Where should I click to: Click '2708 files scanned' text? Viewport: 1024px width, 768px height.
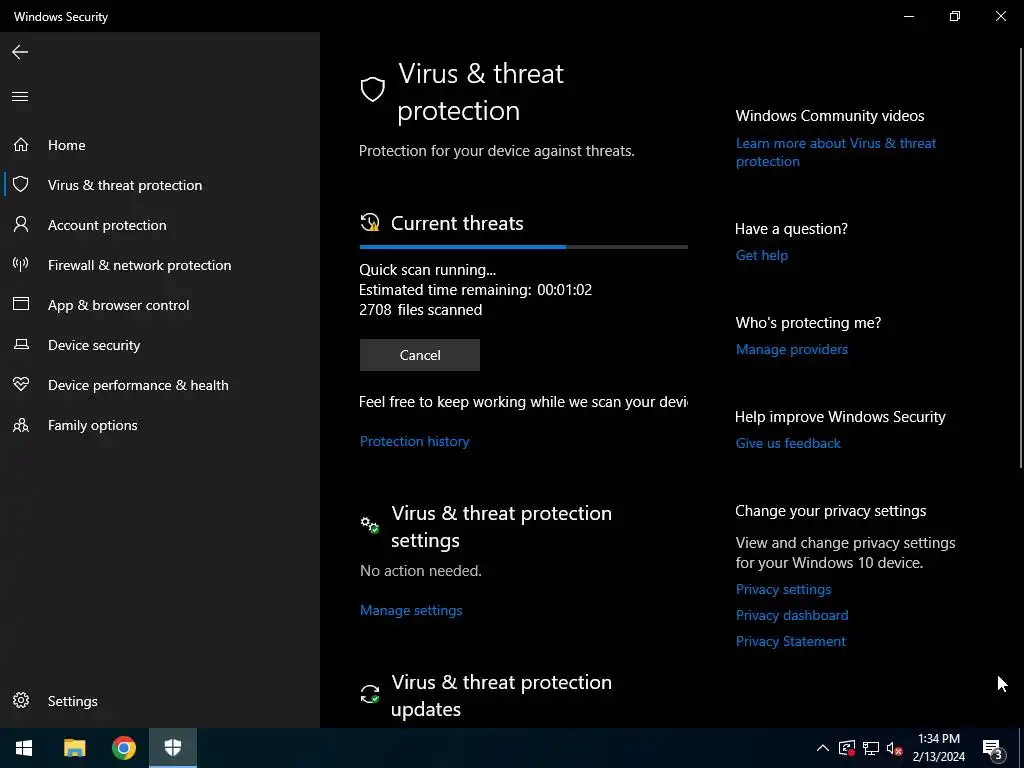[x=421, y=310]
